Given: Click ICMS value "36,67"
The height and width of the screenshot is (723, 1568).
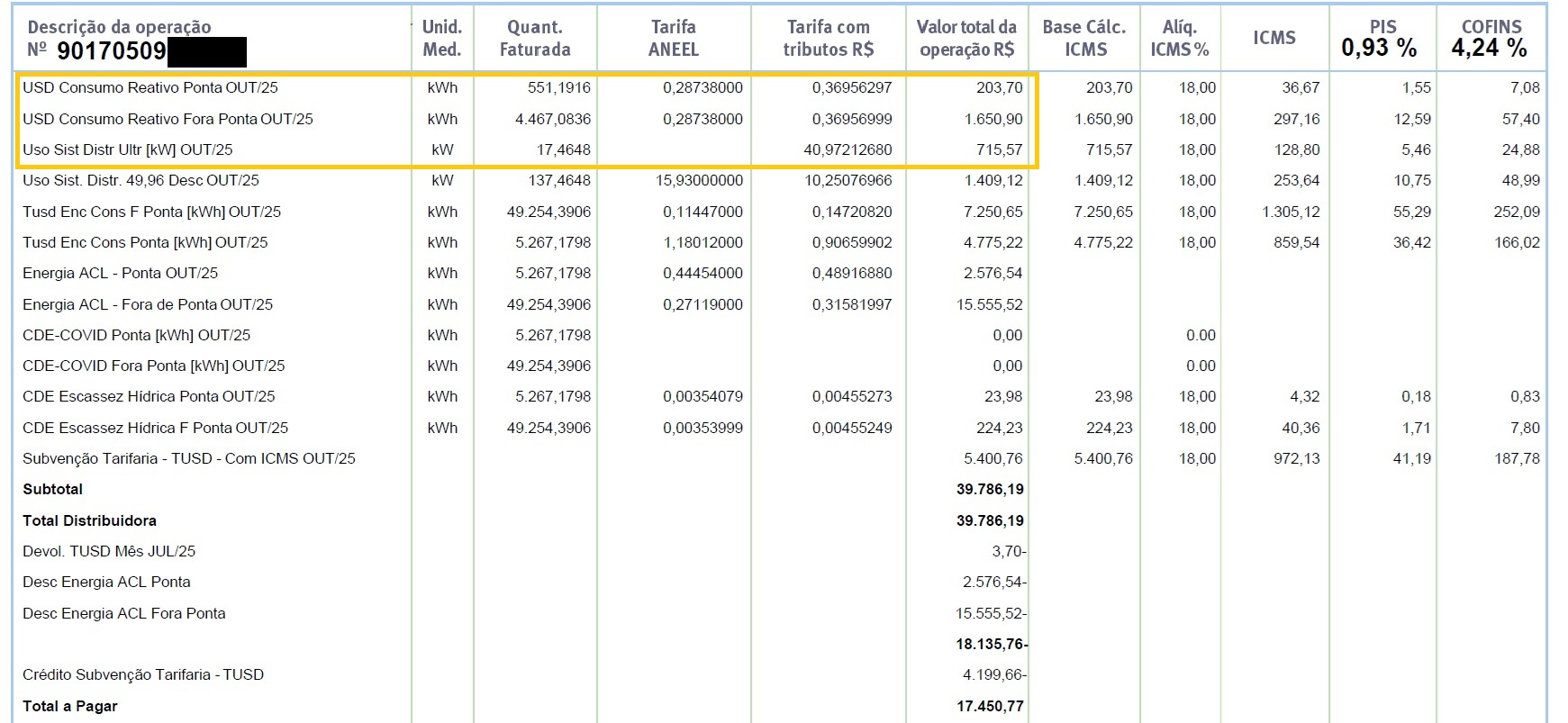Looking at the screenshot, I should (1301, 87).
